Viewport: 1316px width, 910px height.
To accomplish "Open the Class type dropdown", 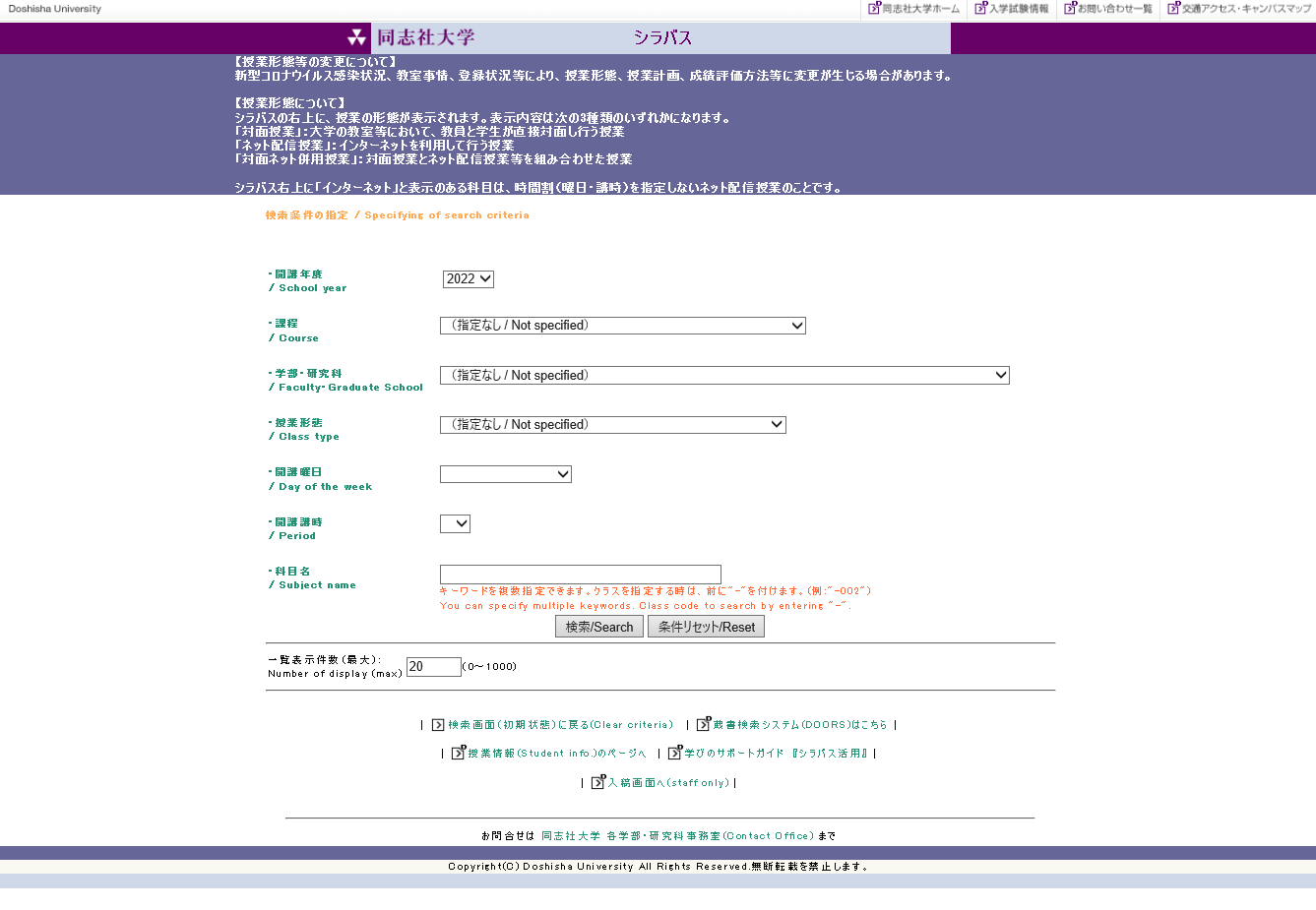I will [613, 425].
